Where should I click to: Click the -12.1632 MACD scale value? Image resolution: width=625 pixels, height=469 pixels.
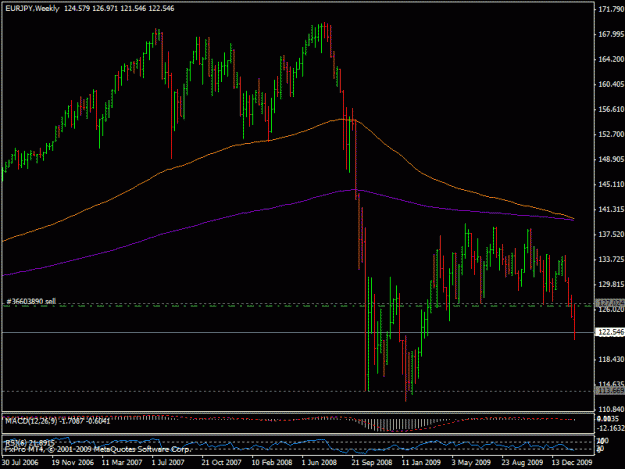coord(611,428)
